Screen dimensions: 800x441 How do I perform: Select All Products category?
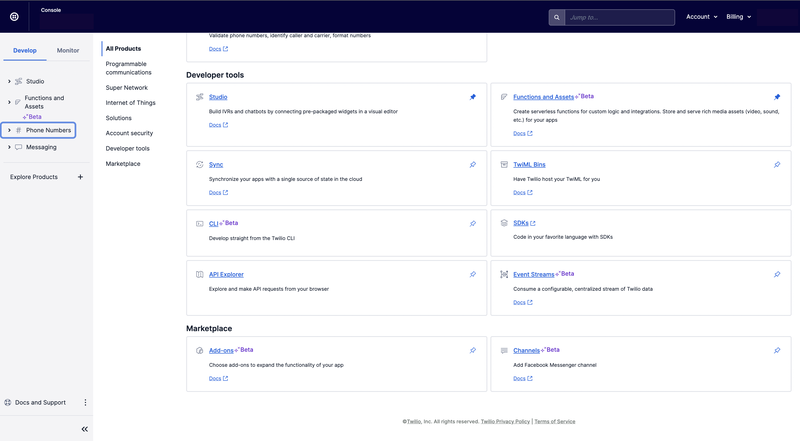point(123,48)
